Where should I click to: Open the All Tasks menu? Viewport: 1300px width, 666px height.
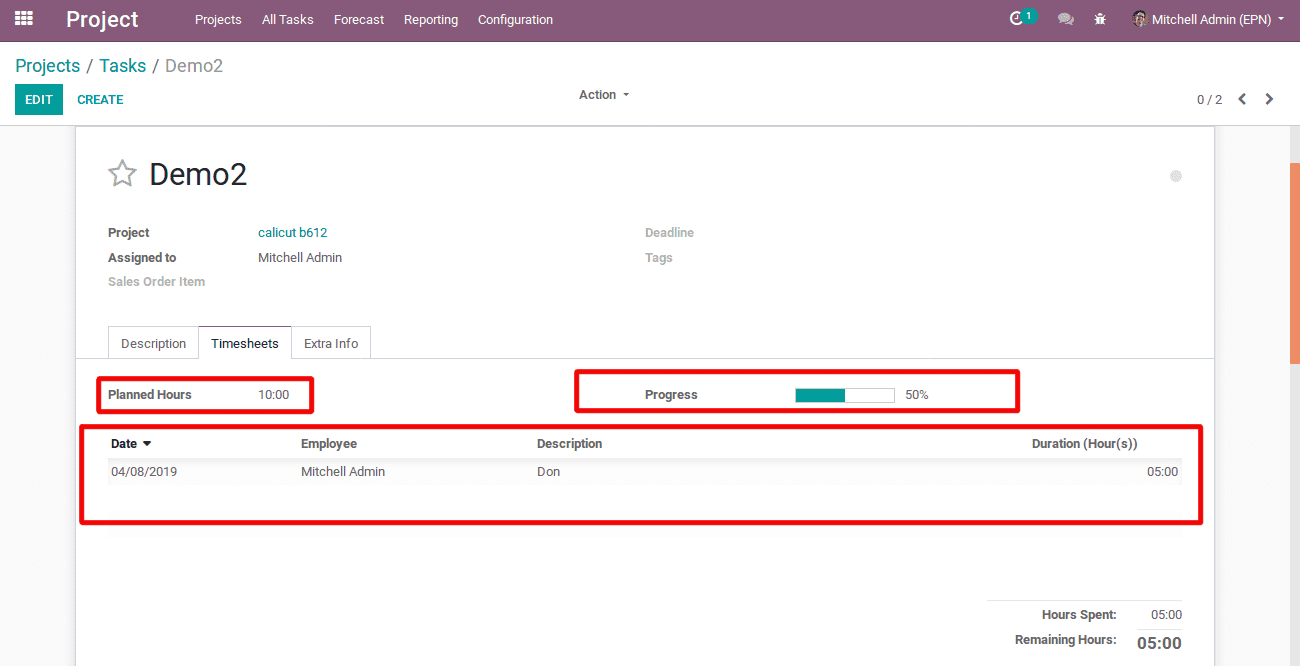click(x=287, y=19)
